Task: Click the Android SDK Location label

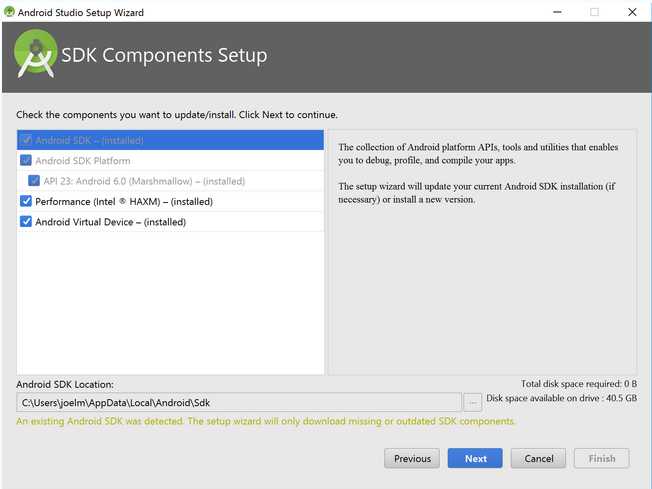Action: point(65,384)
